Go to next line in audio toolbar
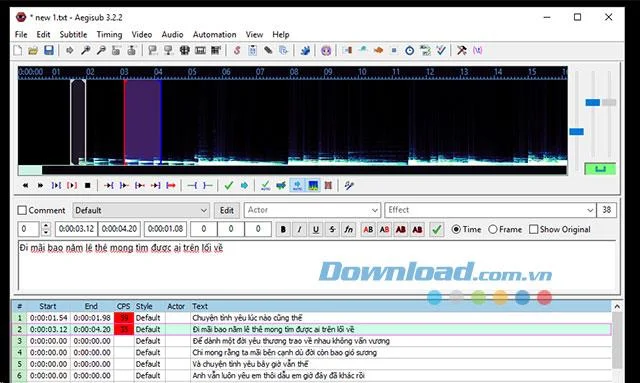This screenshot has width=640, height=383. pos(40,185)
